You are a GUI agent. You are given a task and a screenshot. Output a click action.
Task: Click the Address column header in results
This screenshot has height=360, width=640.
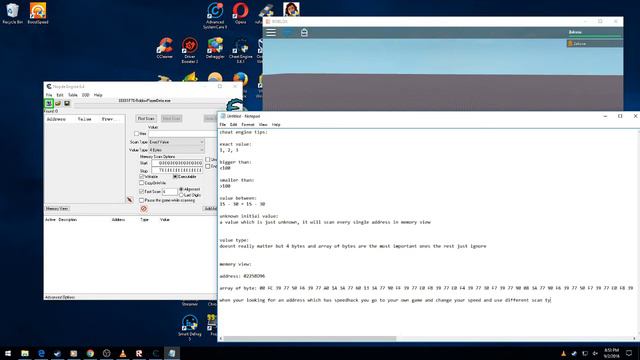pos(56,119)
